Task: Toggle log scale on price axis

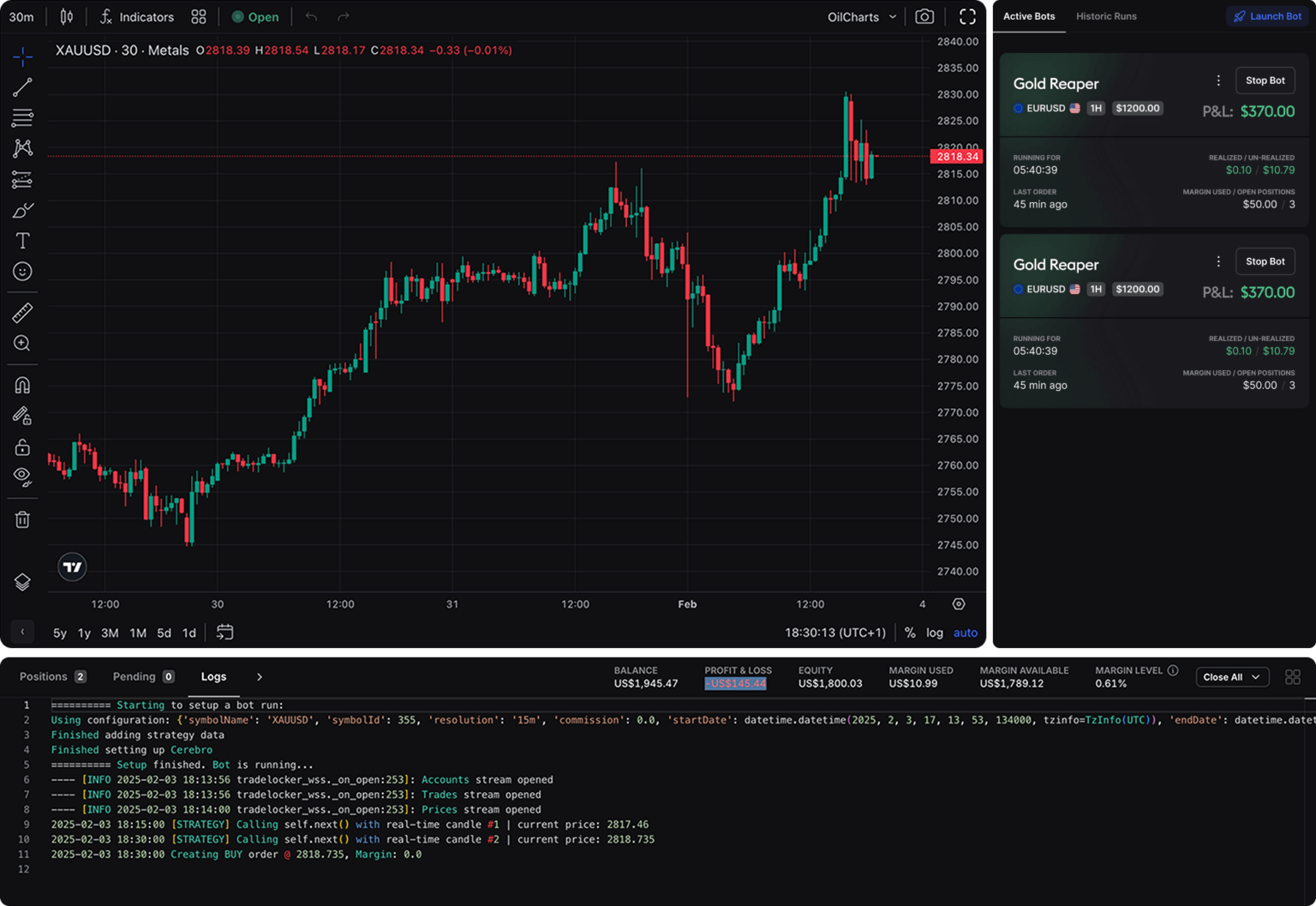Action: (934, 633)
